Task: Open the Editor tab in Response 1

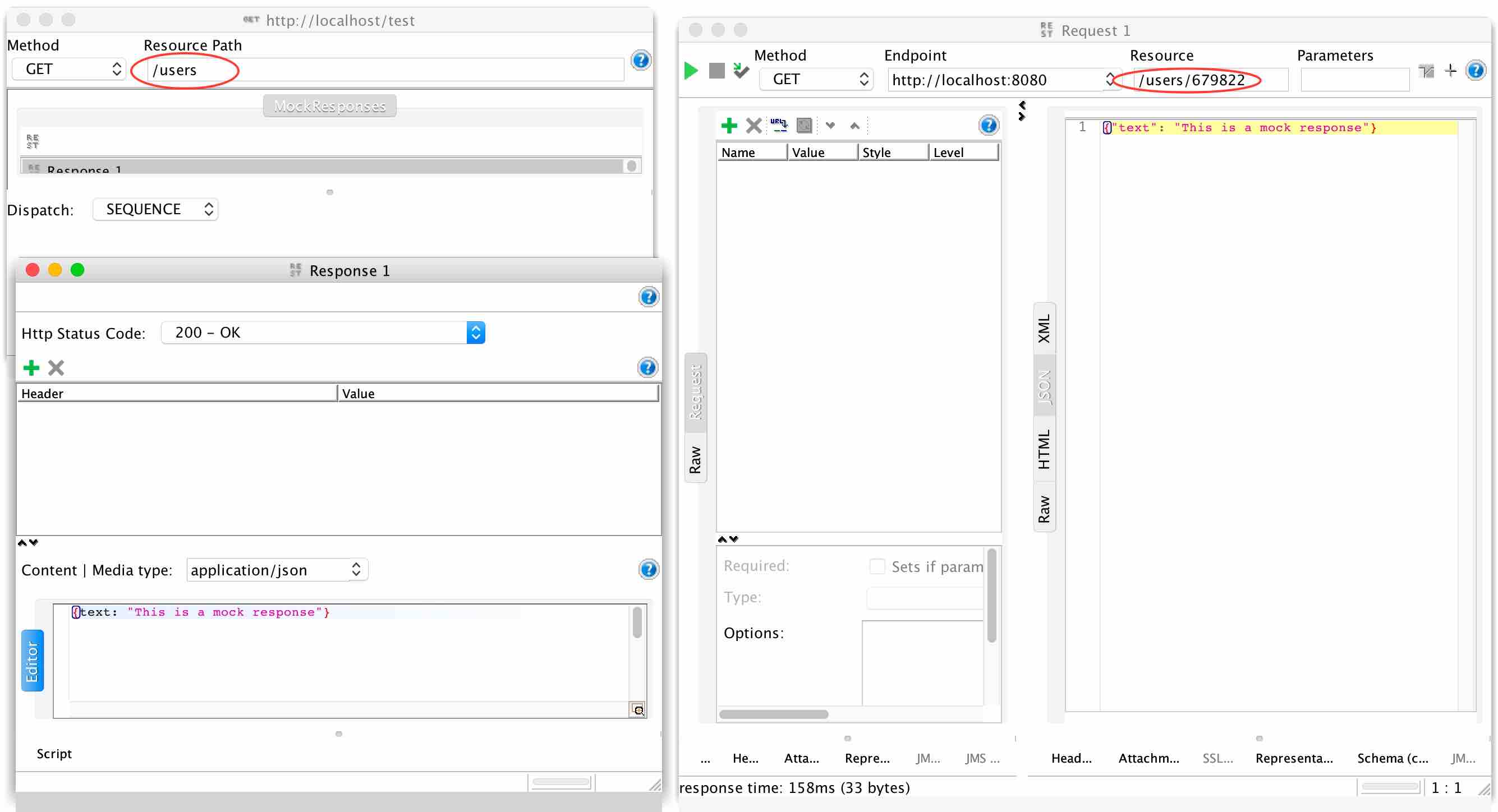Action: click(33, 661)
